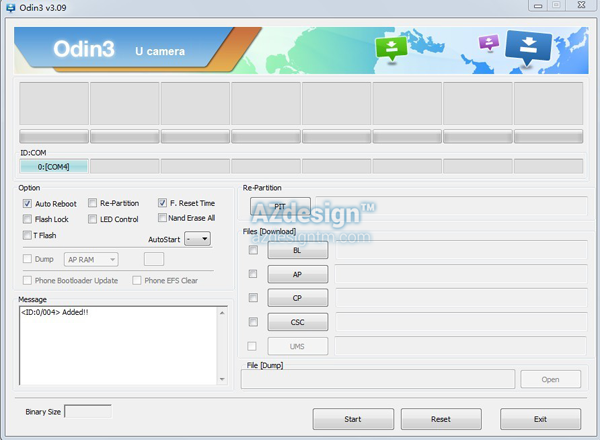
Task: Check the box next to AP
Action: 253,274
